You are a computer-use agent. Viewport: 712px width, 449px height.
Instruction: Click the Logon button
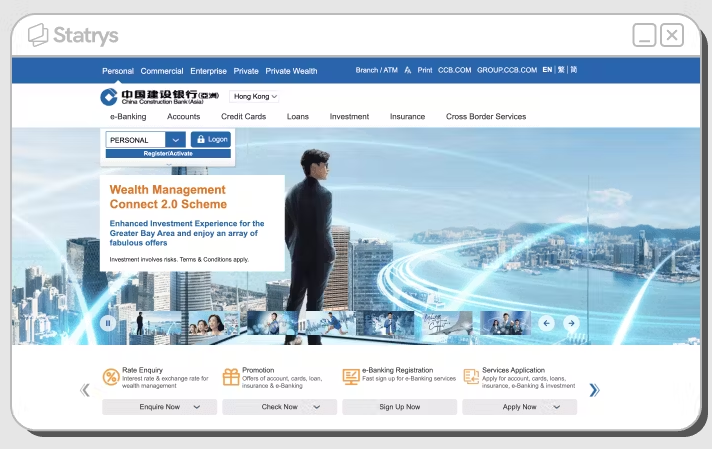click(x=210, y=140)
